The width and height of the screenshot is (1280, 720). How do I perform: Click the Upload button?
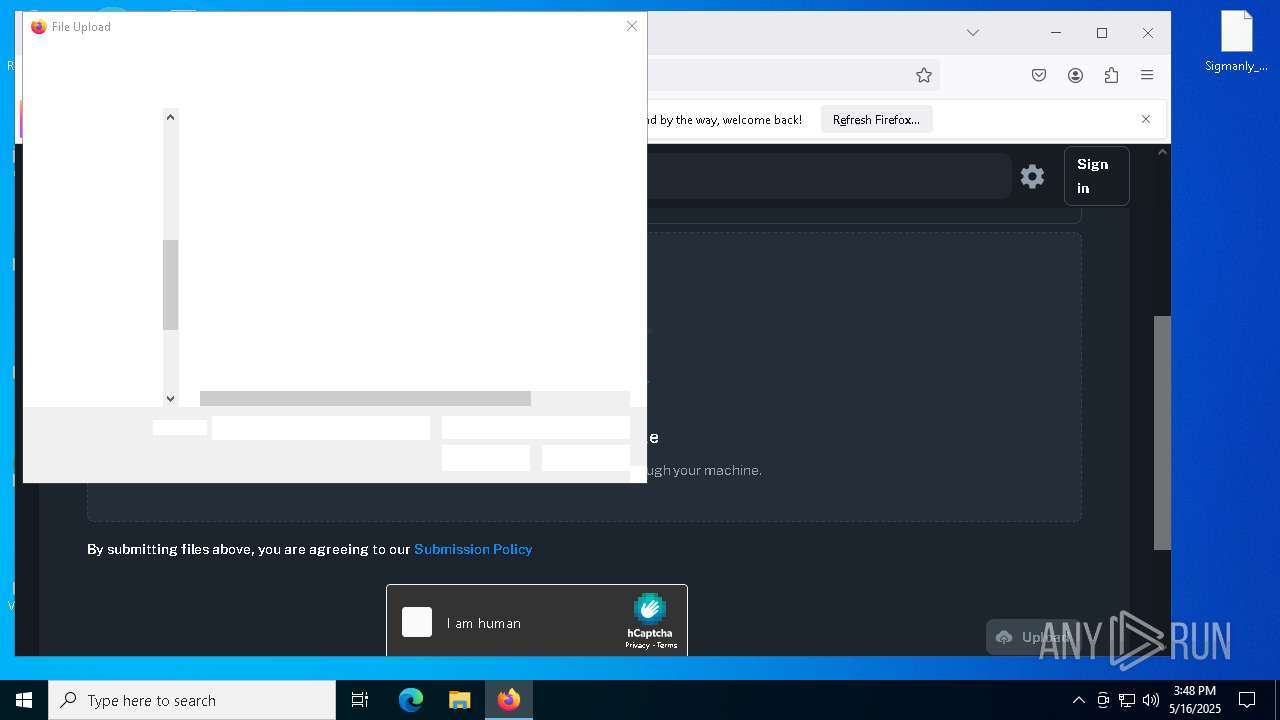tap(1036, 637)
